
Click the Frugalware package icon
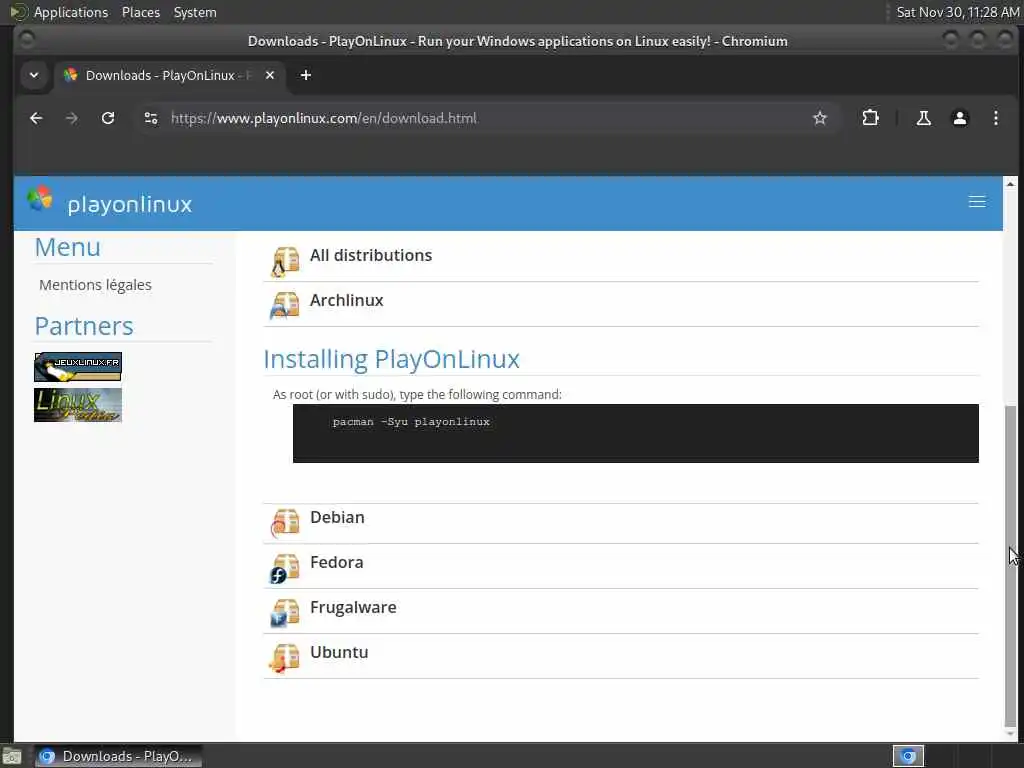tap(285, 613)
